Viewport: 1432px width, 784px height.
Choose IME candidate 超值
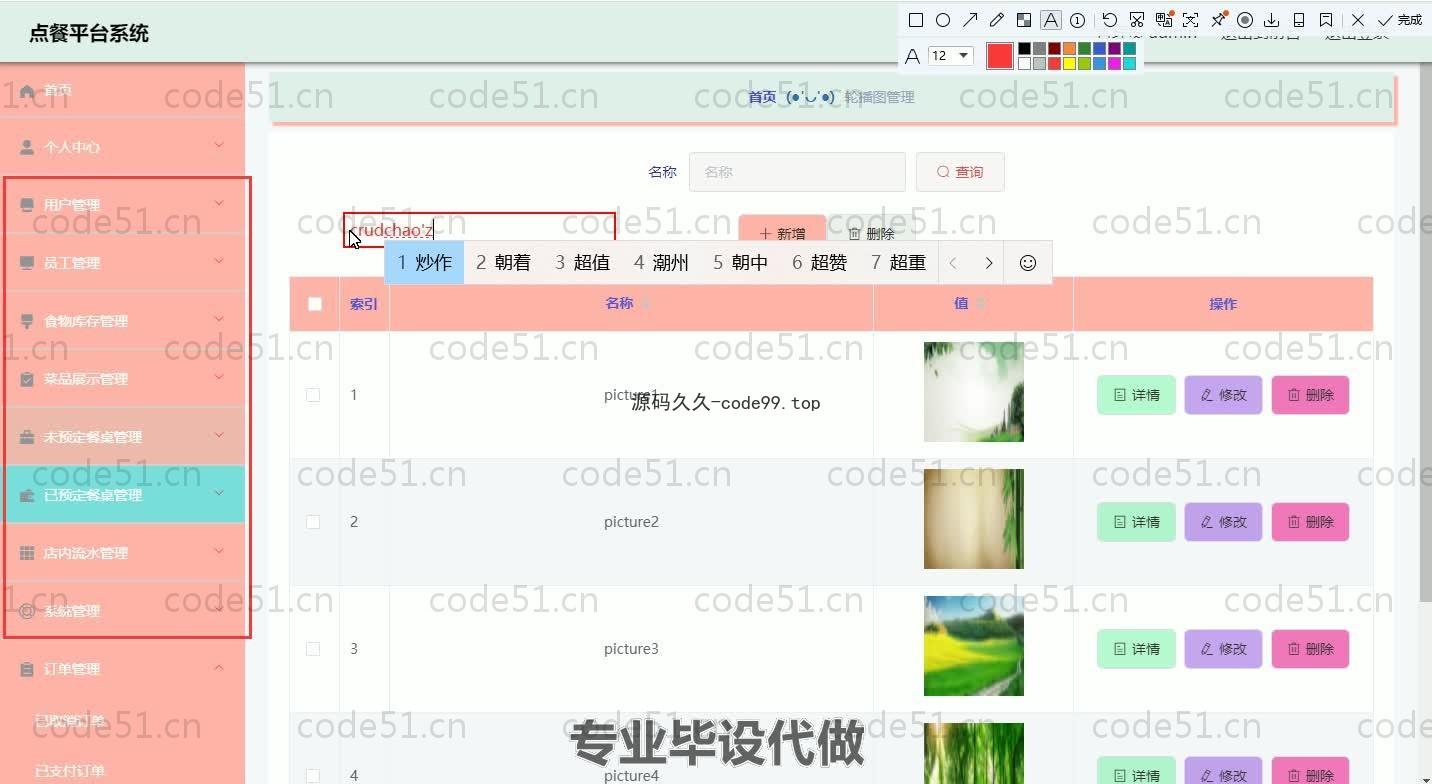(582, 263)
